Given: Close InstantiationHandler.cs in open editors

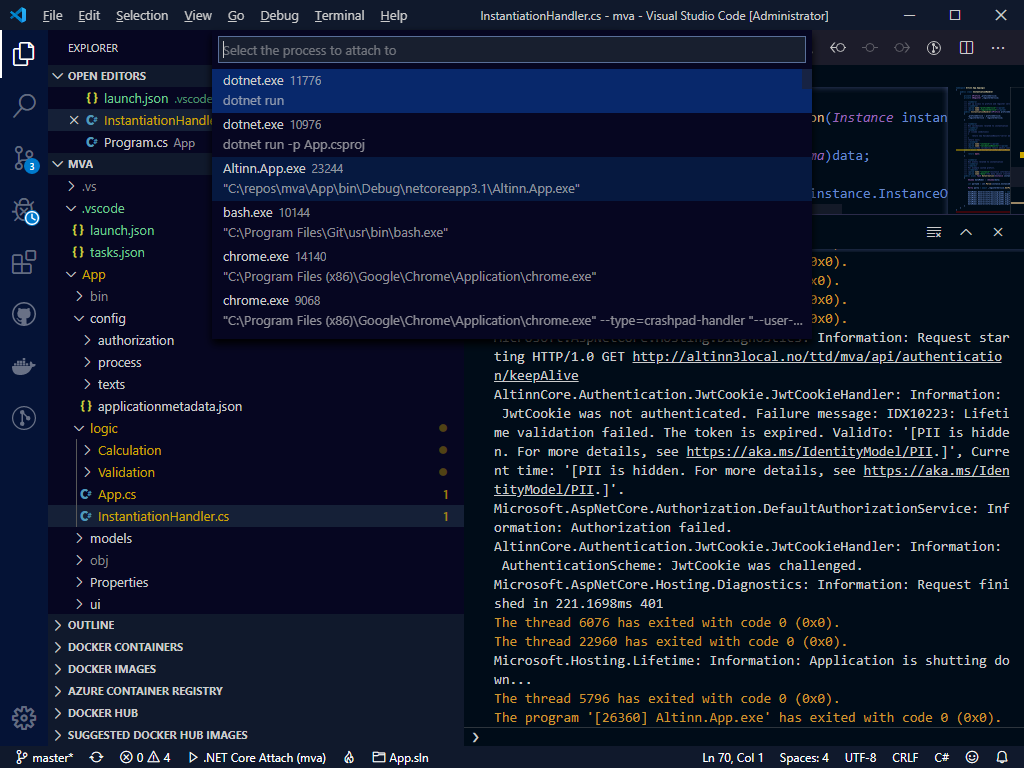Looking at the screenshot, I should (74, 120).
